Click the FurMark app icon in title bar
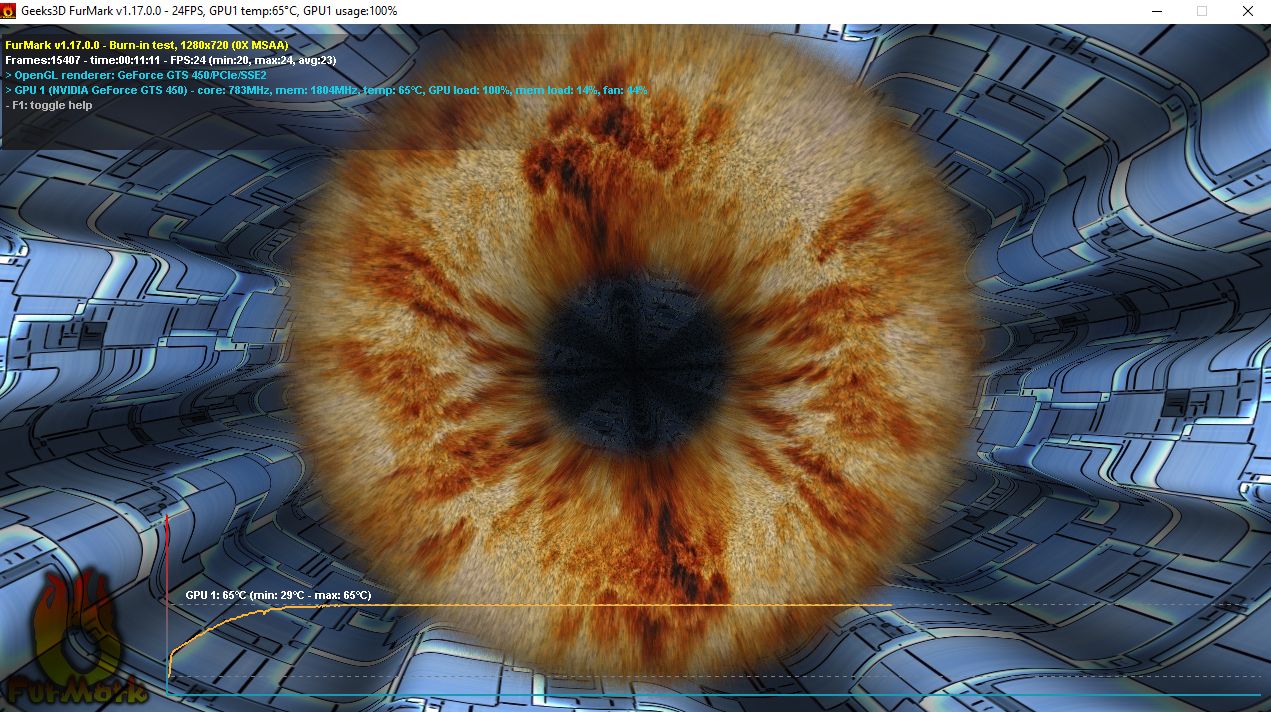Image resolution: width=1271 pixels, height=712 pixels. (x=9, y=11)
